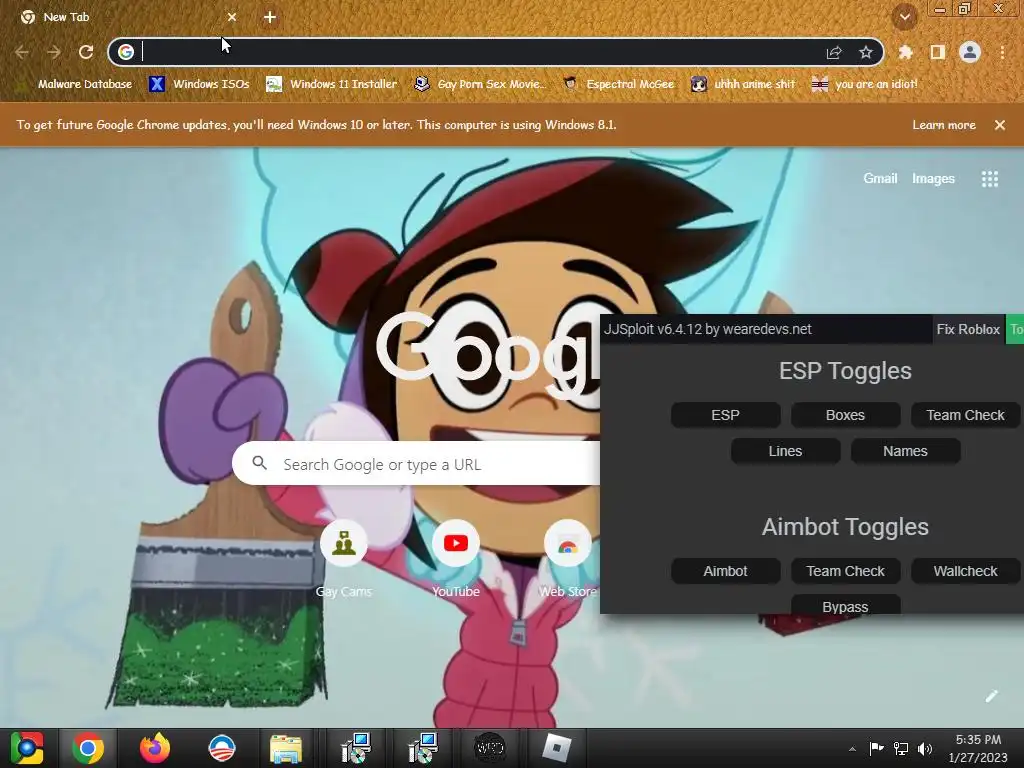The width and height of the screenshot is (1024, 768).
Task: Toggle Team Check under Aimbot Toggles
Action: click(845, 571)
